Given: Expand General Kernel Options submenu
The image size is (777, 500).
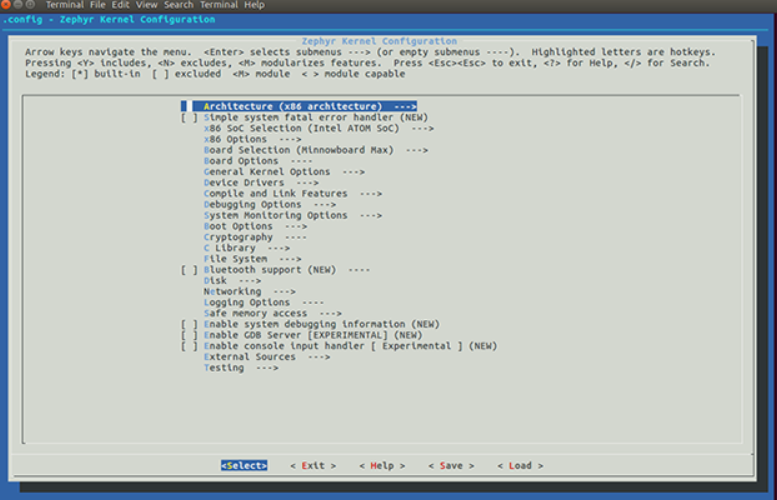Looking at the screenshot, I should [x=284, y=172].
